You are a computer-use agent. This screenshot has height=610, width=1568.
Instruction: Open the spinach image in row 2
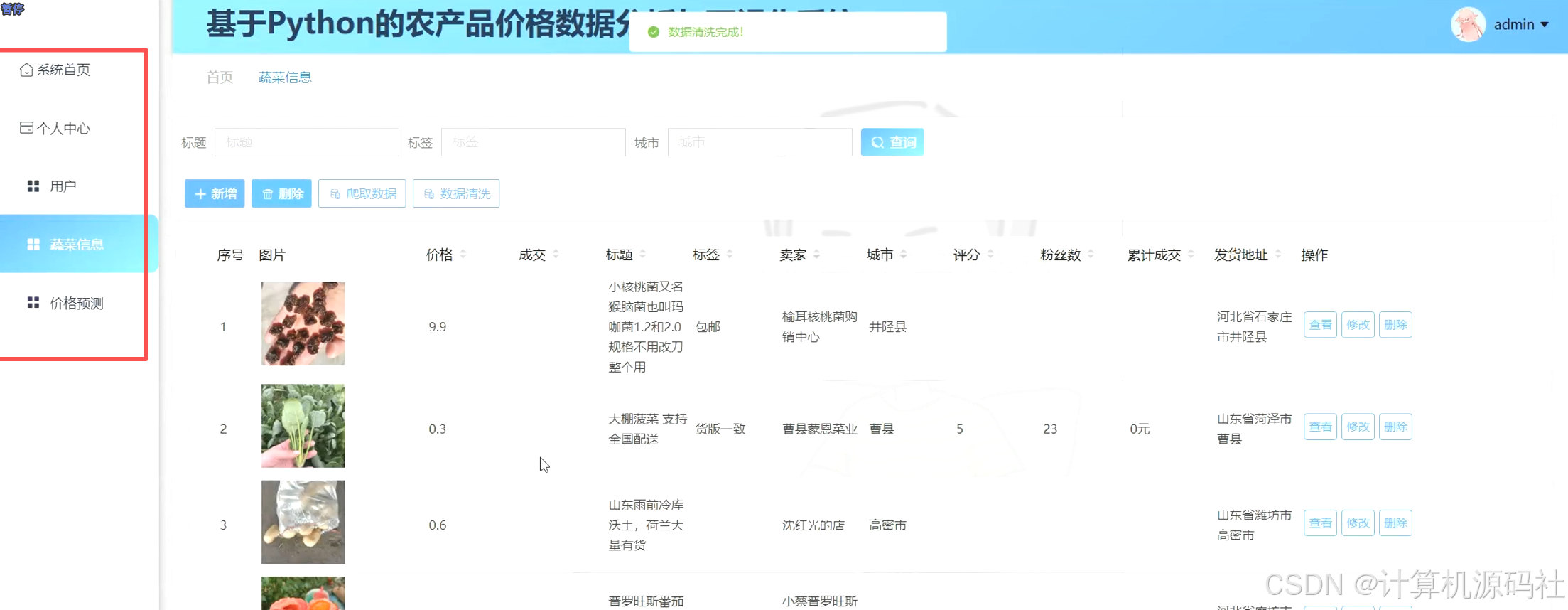(303, 426)
